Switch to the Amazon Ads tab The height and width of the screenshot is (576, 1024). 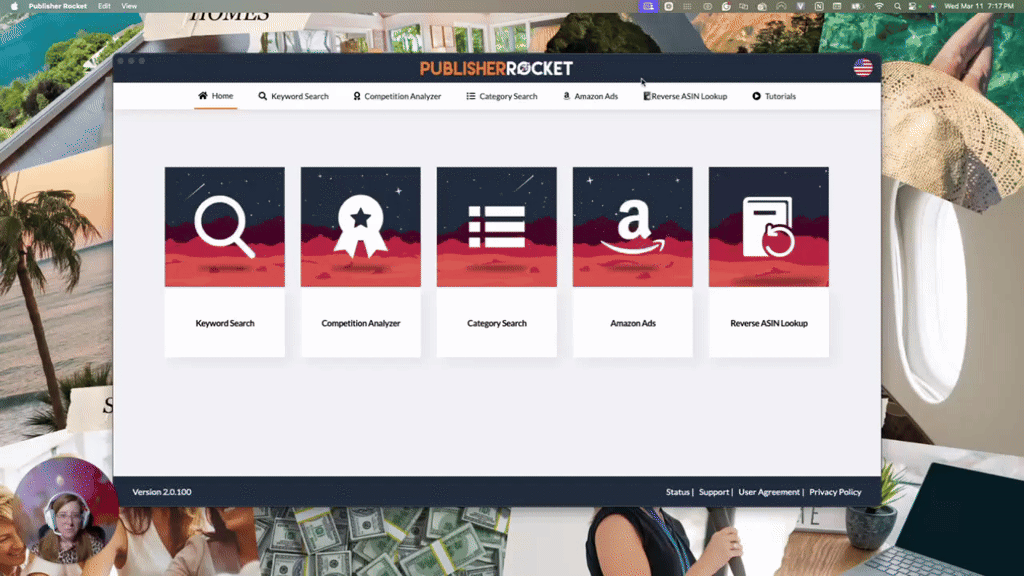point(590,96)
